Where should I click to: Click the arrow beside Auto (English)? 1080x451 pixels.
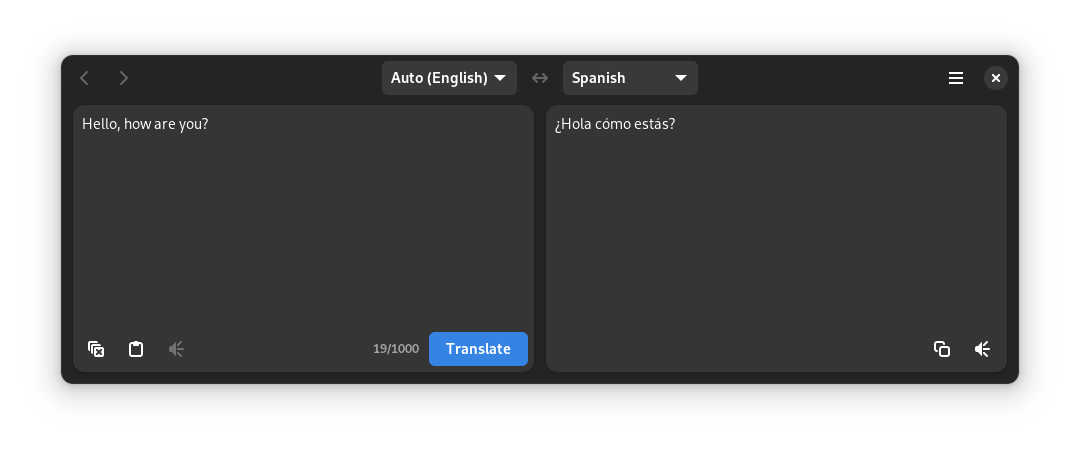point(500,78)
